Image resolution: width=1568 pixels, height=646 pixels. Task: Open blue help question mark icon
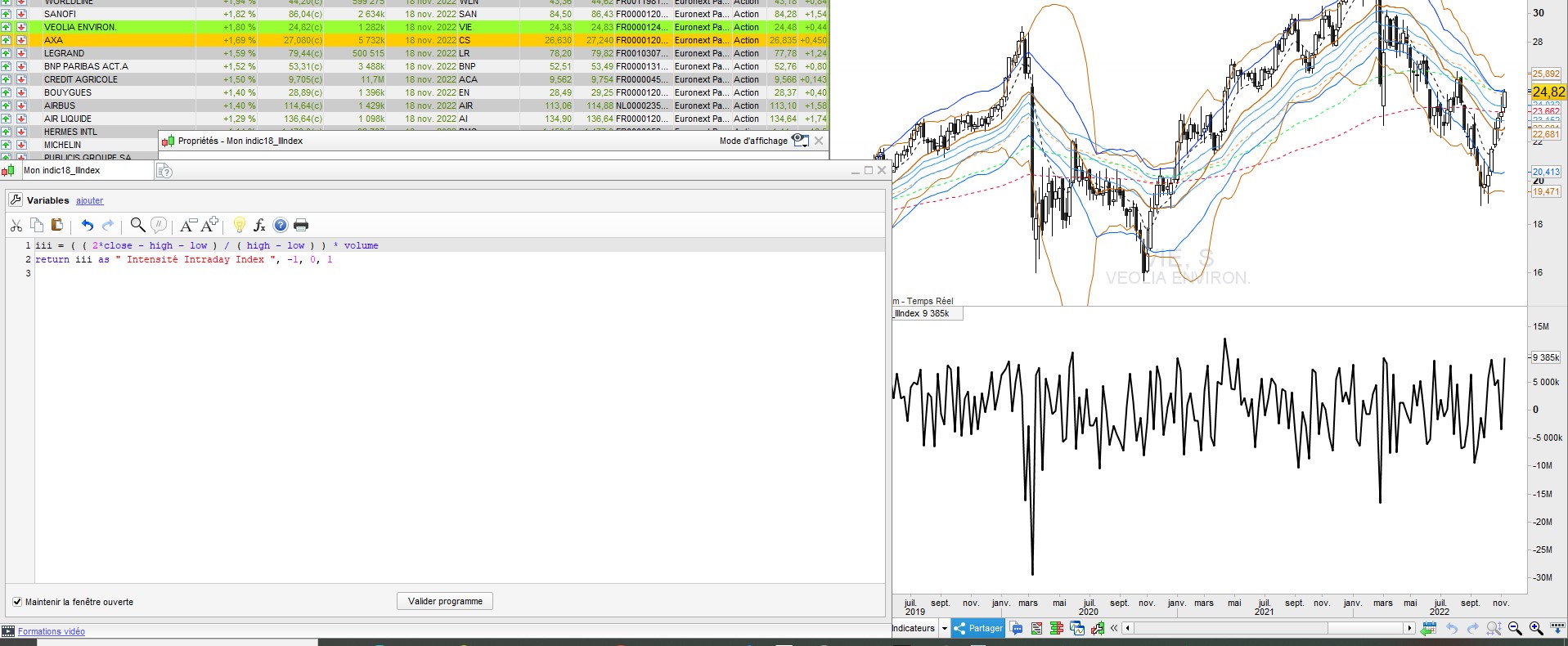click(x=281, y=226)
